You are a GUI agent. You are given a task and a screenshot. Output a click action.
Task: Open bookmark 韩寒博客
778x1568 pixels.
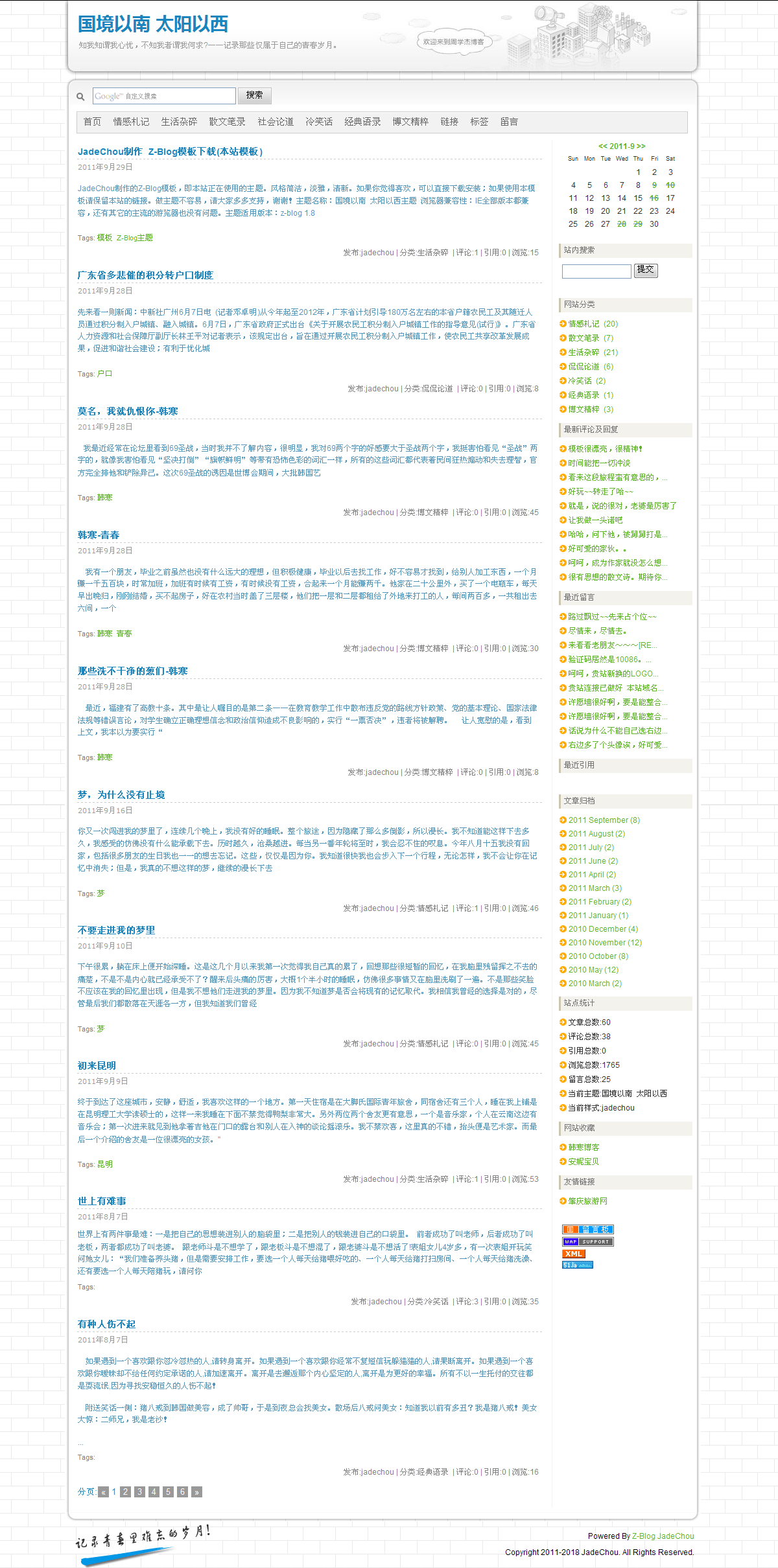tap(583, 1147)
